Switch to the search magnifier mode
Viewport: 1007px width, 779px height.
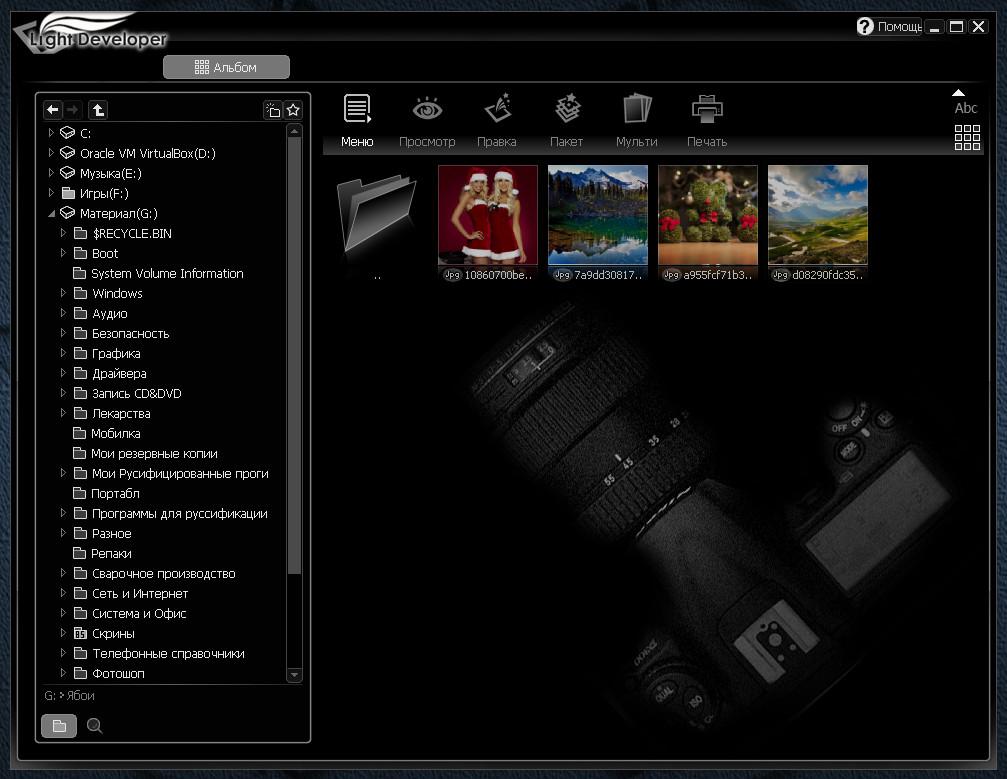(95, 726)
